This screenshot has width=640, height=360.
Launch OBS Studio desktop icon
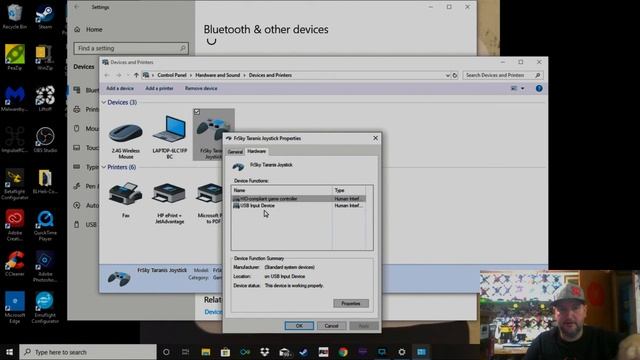pos(45,140)
